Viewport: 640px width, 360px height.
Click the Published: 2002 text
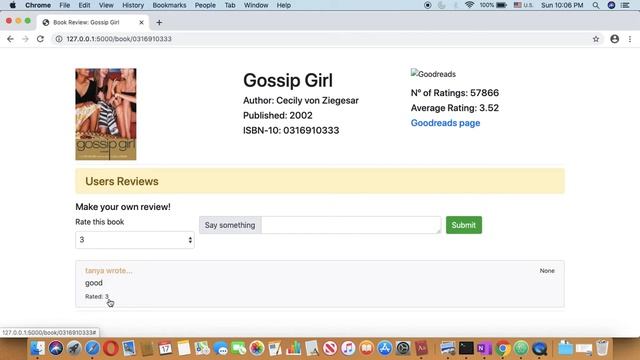point(278,116)
